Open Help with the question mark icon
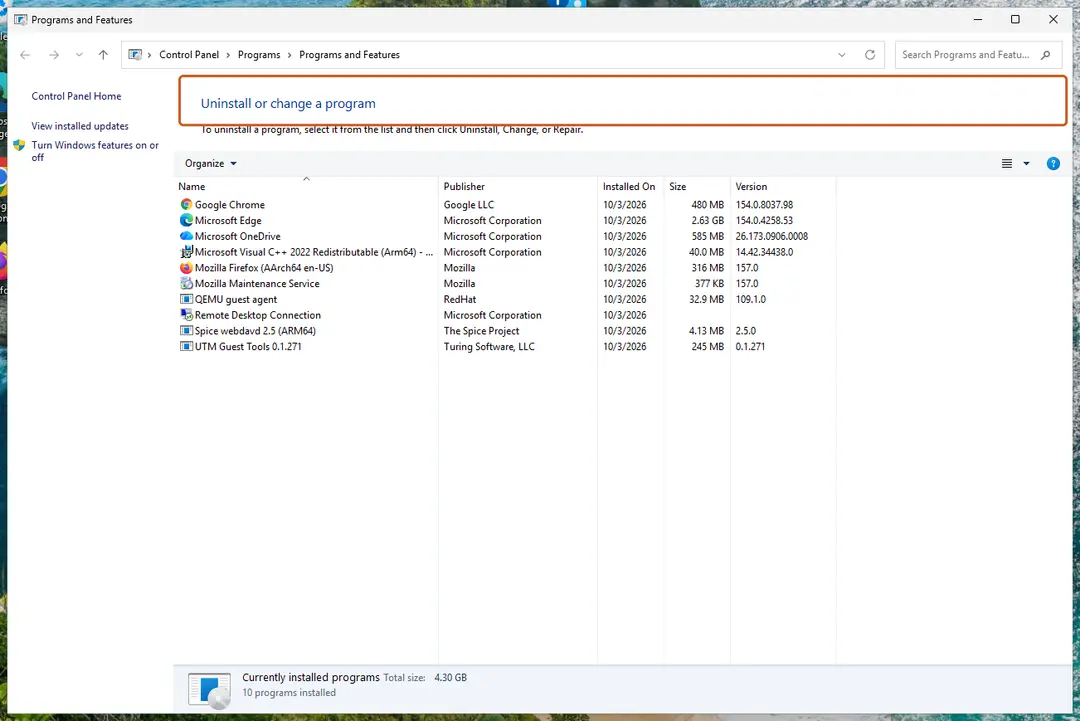 pos(1053,163)
